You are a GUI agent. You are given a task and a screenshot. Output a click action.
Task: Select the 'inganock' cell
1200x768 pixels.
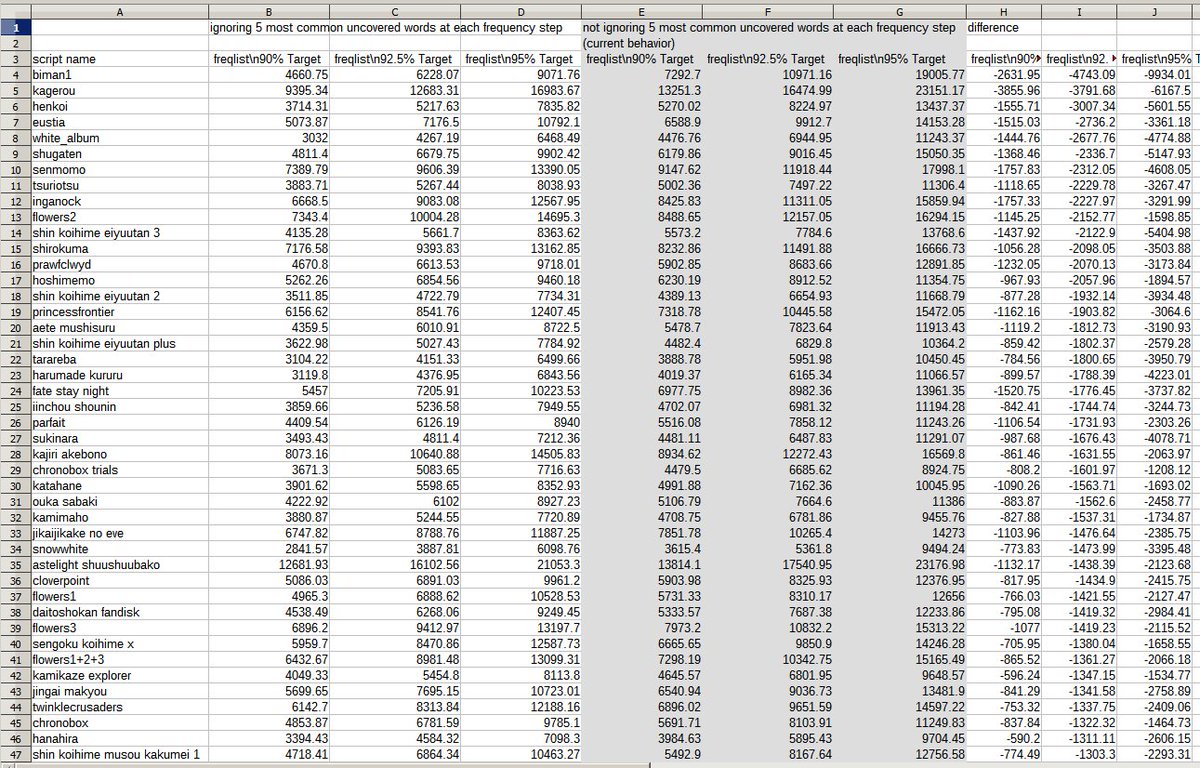(x=119, y=201)
